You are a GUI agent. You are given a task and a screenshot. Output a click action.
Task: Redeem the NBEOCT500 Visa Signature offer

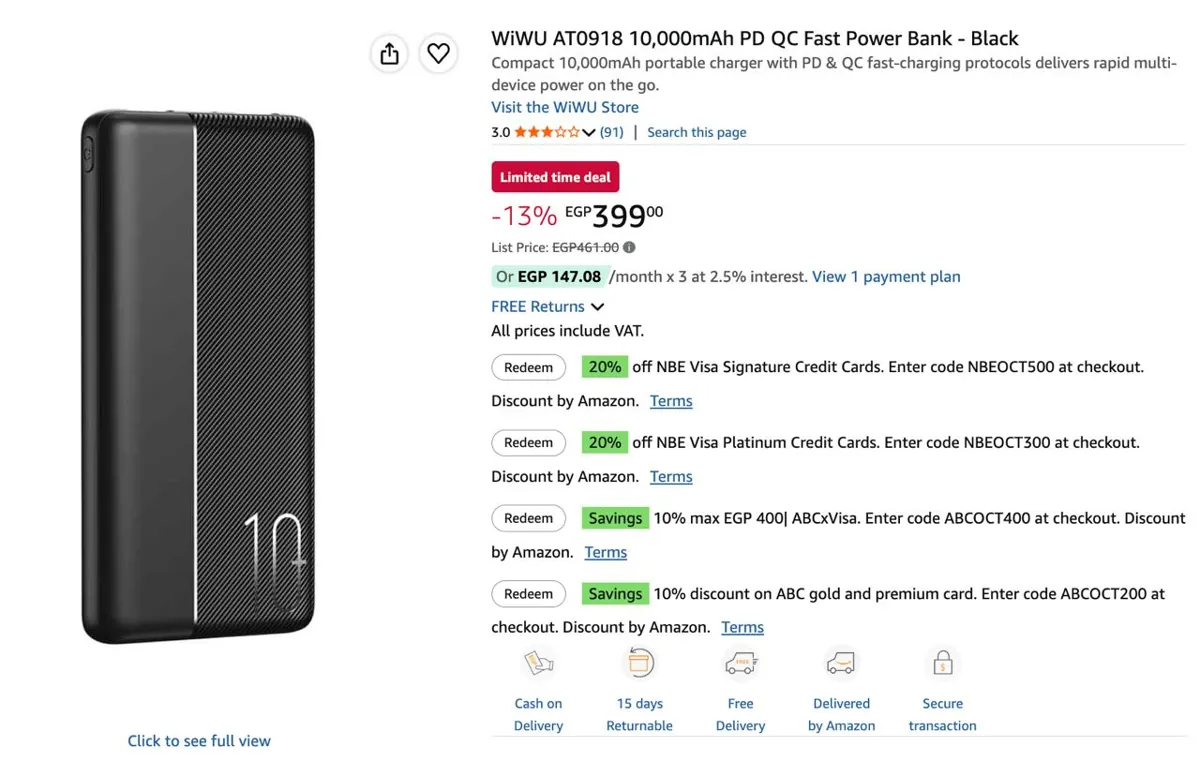coord(528,367)
